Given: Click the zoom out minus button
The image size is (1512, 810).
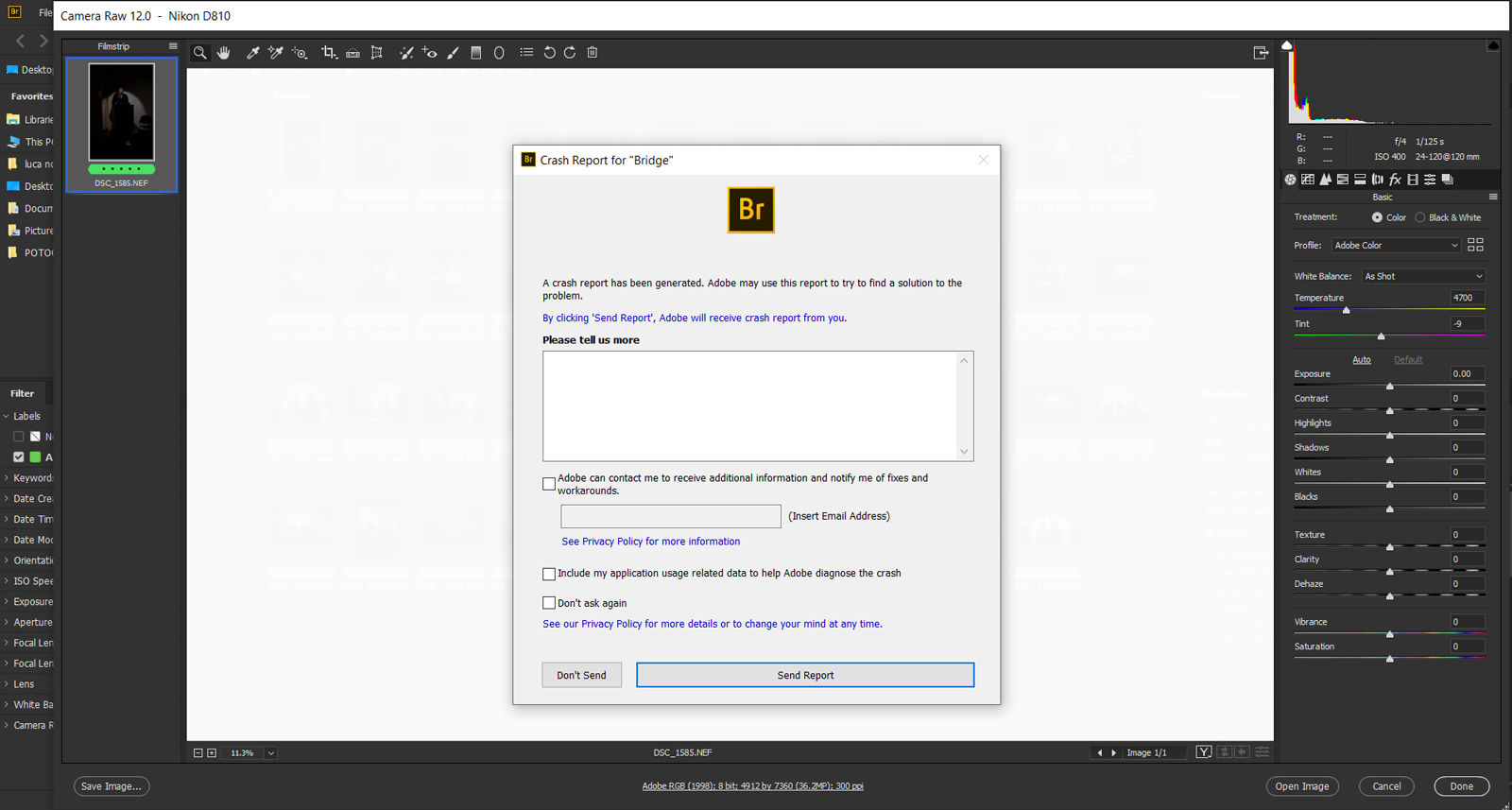Looking at the screenshot, I should pos(198,753).
